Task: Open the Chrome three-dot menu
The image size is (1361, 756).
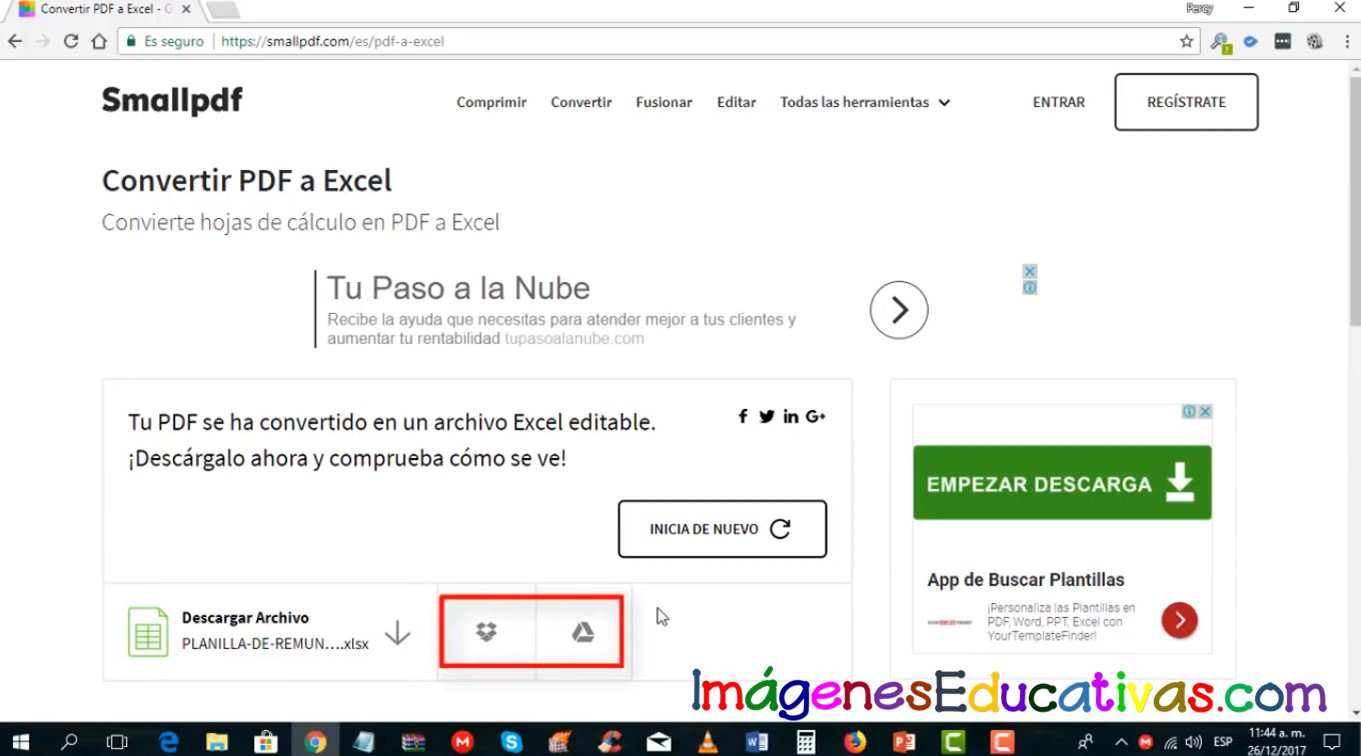Action: (x=1345, y=42)
